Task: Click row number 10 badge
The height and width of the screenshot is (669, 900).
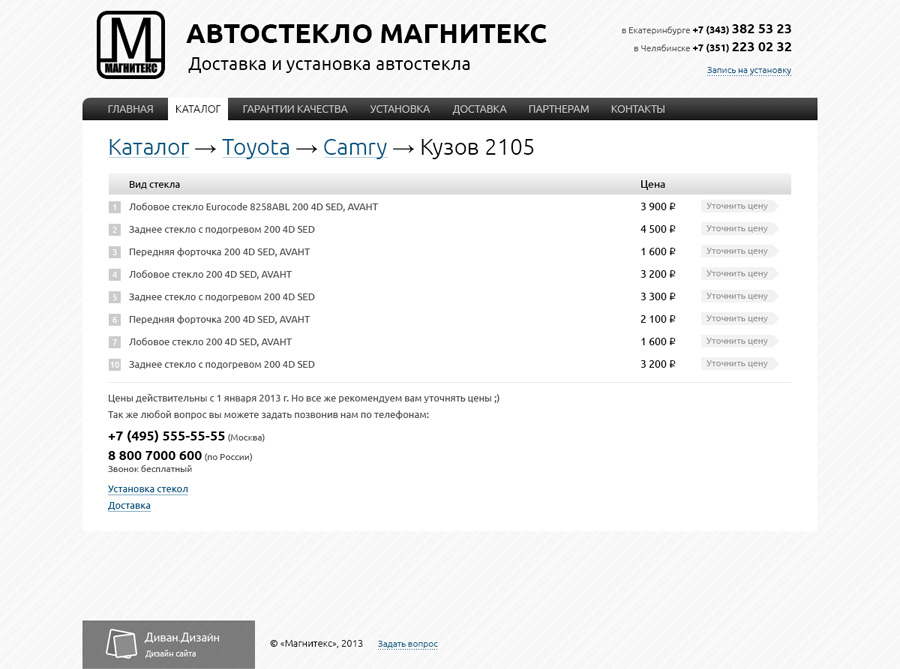Action: pyautogui.click(x=115, y=364)
